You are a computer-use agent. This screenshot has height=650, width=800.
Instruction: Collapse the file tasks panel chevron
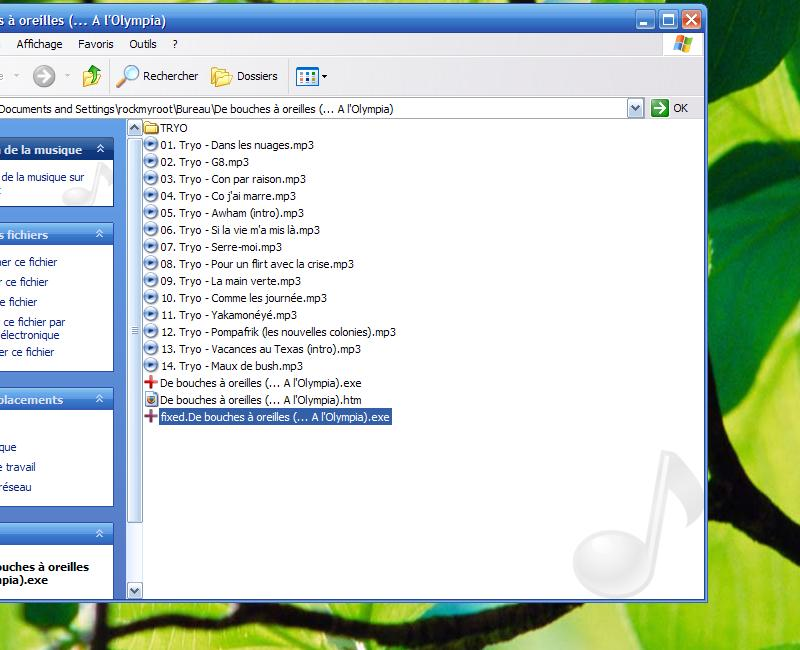click(x=99, y=234)
